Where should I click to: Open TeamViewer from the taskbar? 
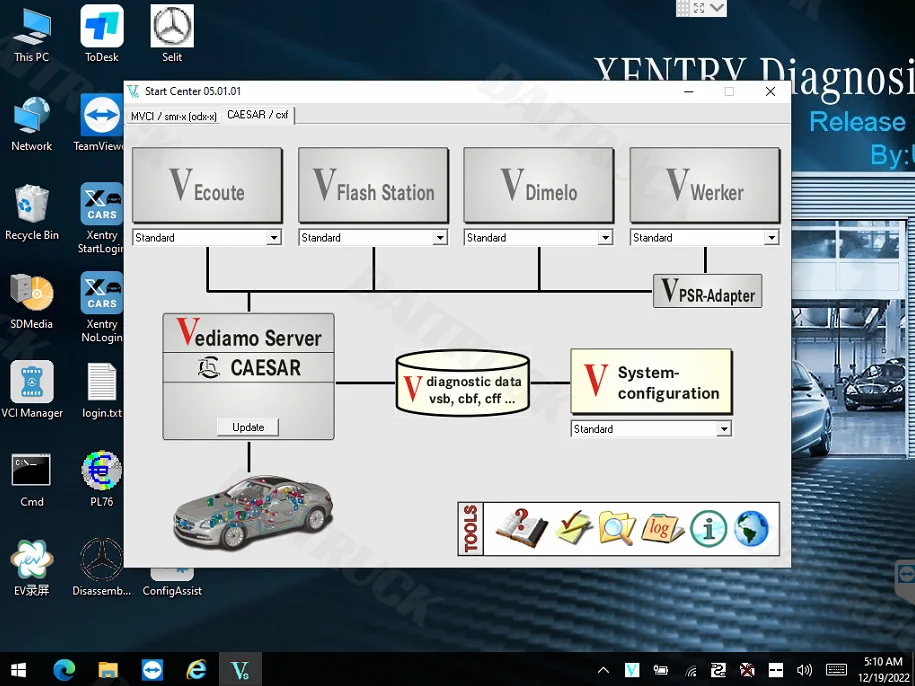pos(152,670)
